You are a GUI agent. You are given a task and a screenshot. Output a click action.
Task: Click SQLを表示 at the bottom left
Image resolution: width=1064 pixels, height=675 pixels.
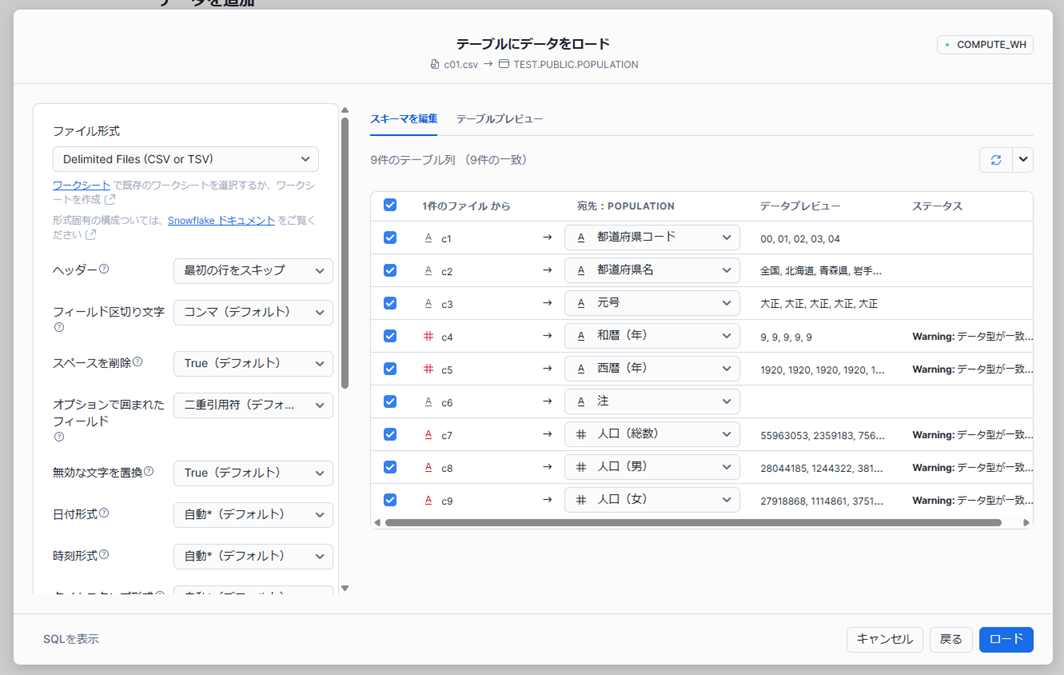71,639
